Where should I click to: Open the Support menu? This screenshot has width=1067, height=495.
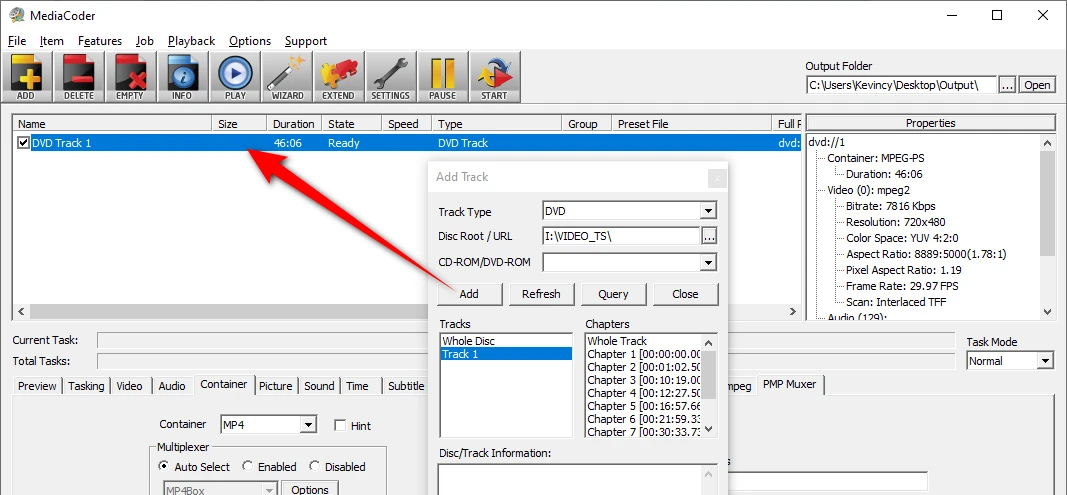click(x=306, y=41)
